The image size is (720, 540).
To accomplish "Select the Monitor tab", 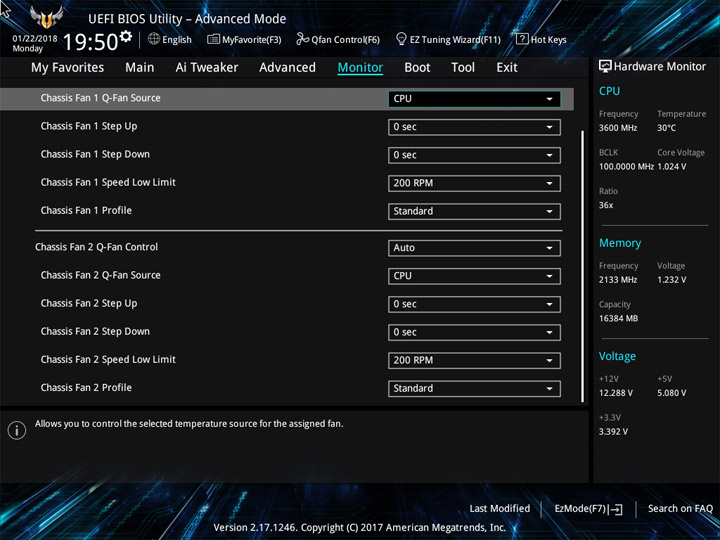I will pos(360,68).
